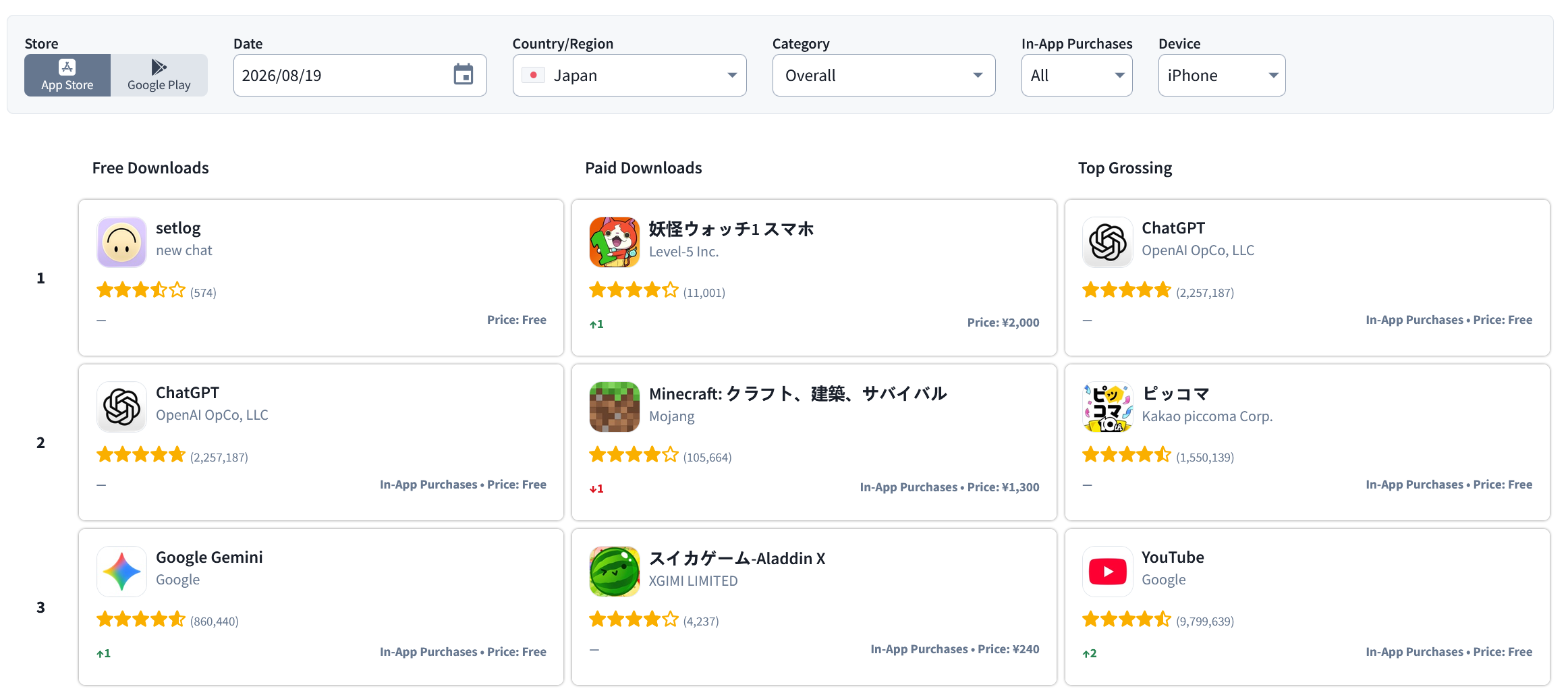
Task: Click publisher 'Kakao piccoma Corp.'
Action: coord(1207,416)
